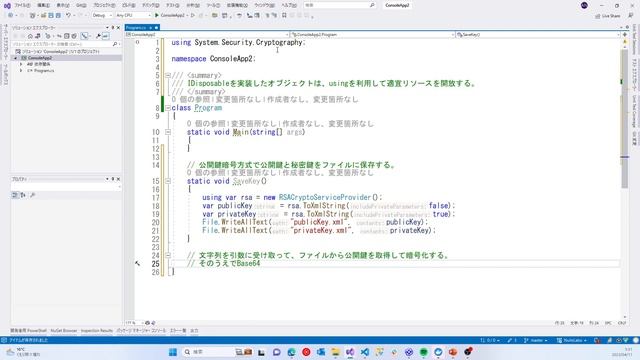
Task: Click the split editor icon at top right
Action: point(624,35)
